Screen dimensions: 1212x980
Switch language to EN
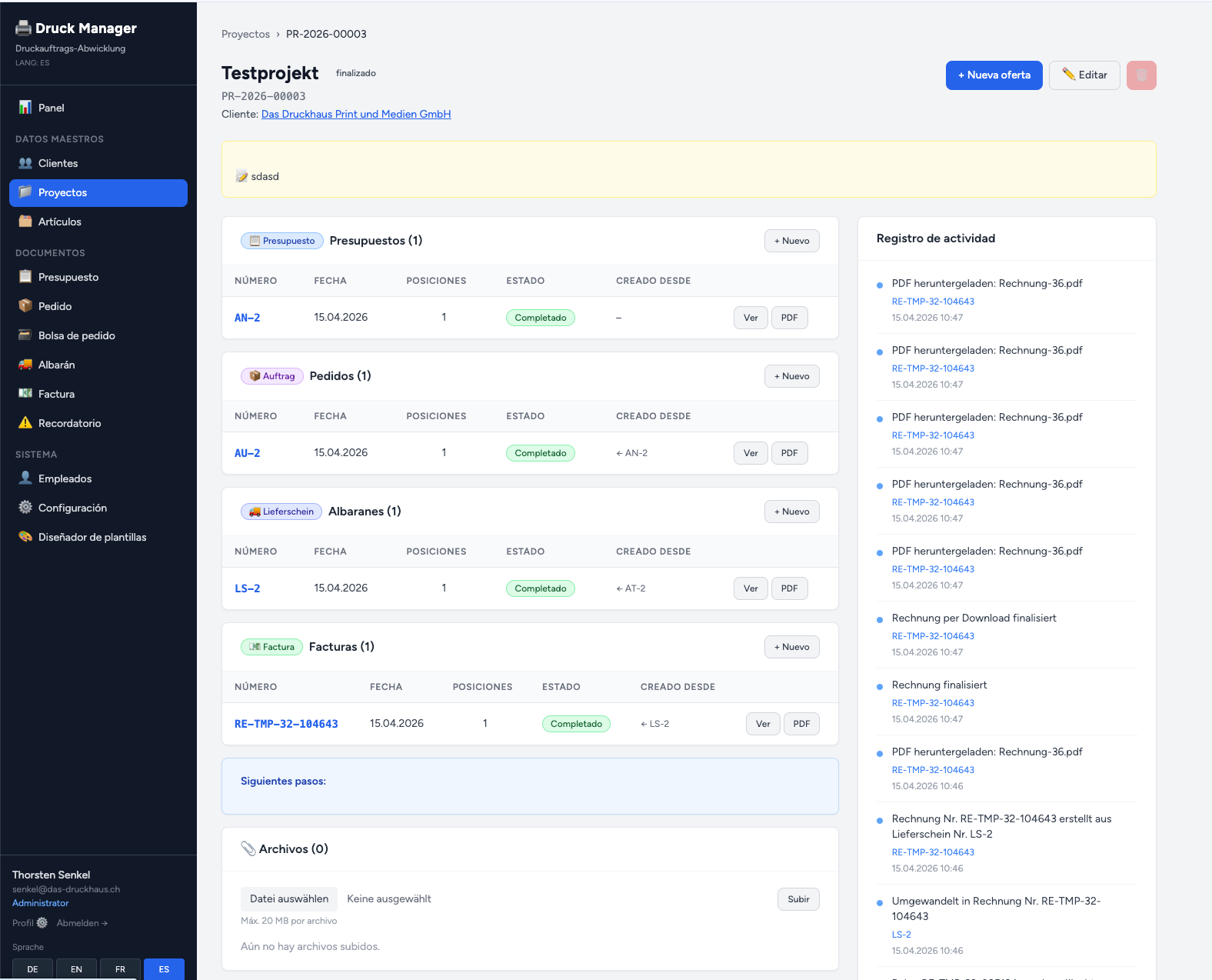coord(76,968)
